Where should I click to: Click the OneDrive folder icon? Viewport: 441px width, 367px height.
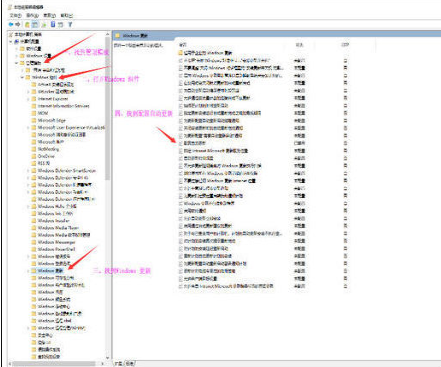(34, 156)
